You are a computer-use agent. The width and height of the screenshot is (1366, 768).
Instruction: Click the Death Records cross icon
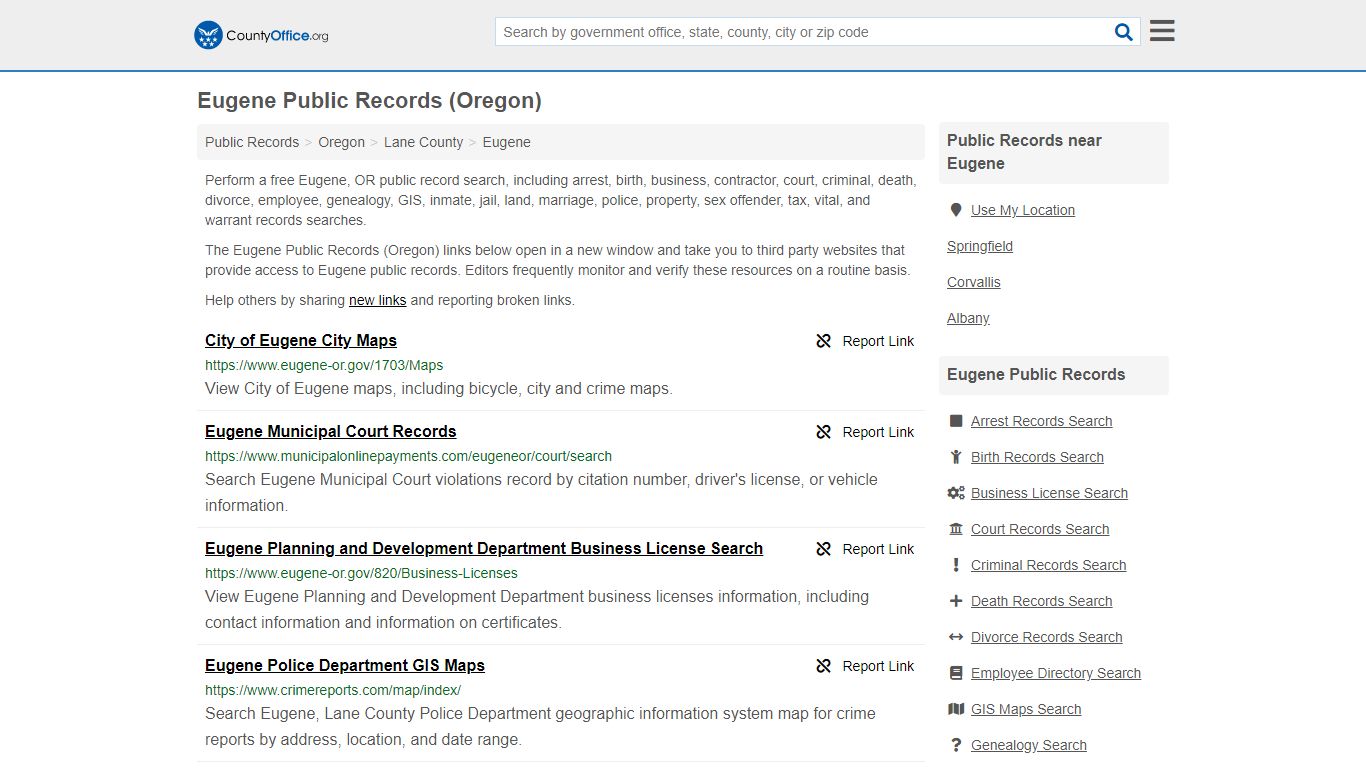[x=956, y=601]
